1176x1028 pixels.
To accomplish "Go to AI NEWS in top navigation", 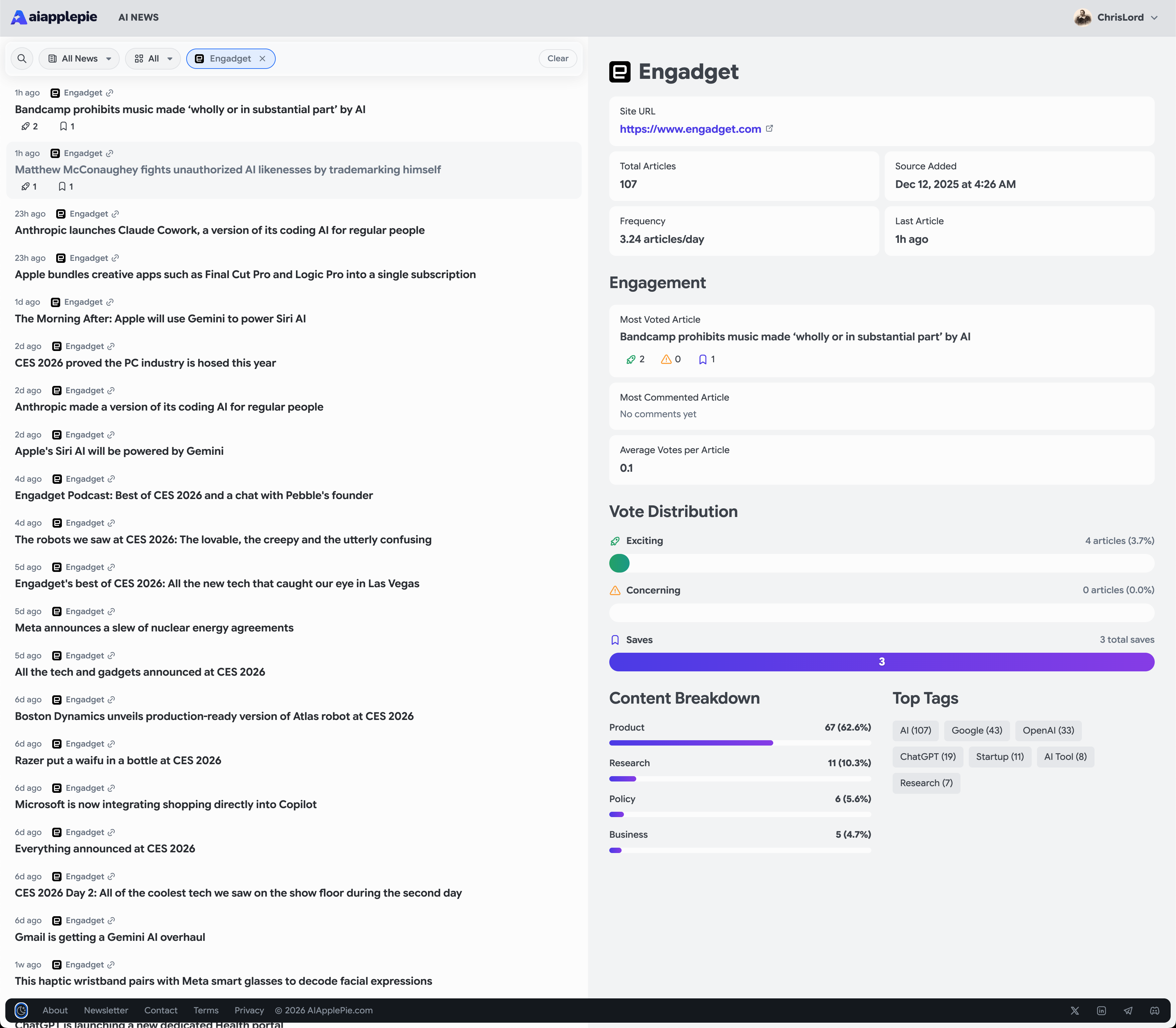I will (138, 17).
